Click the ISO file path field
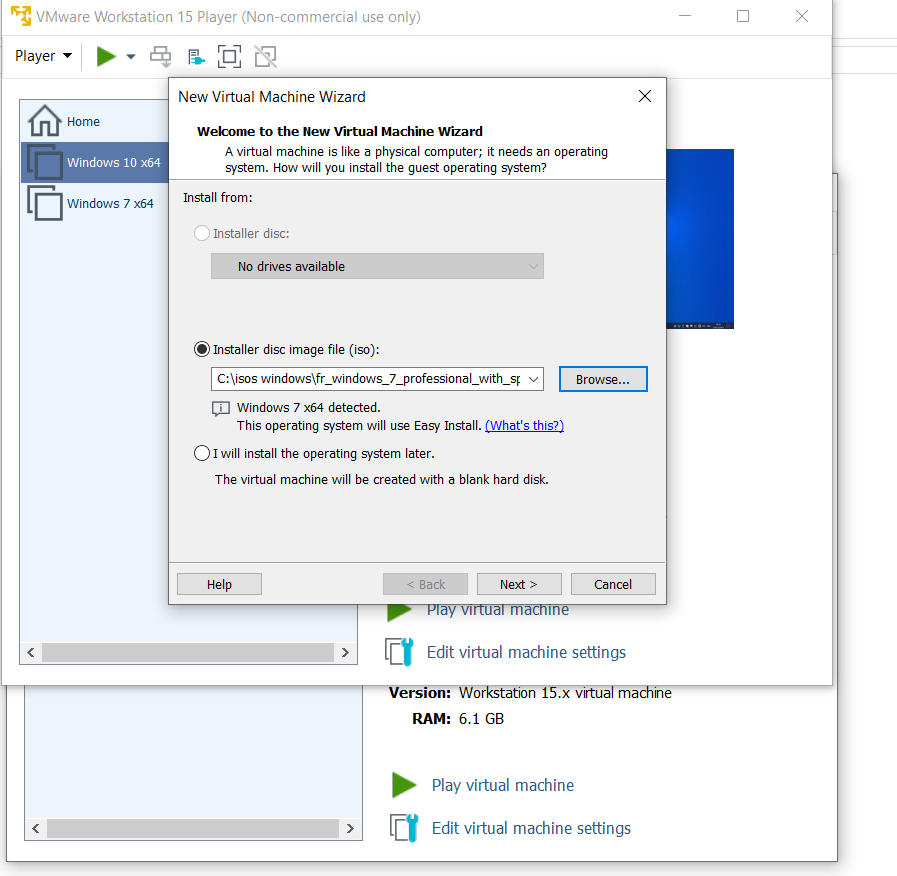The width and height of the screenshot is (897, 876). (368, 379)
